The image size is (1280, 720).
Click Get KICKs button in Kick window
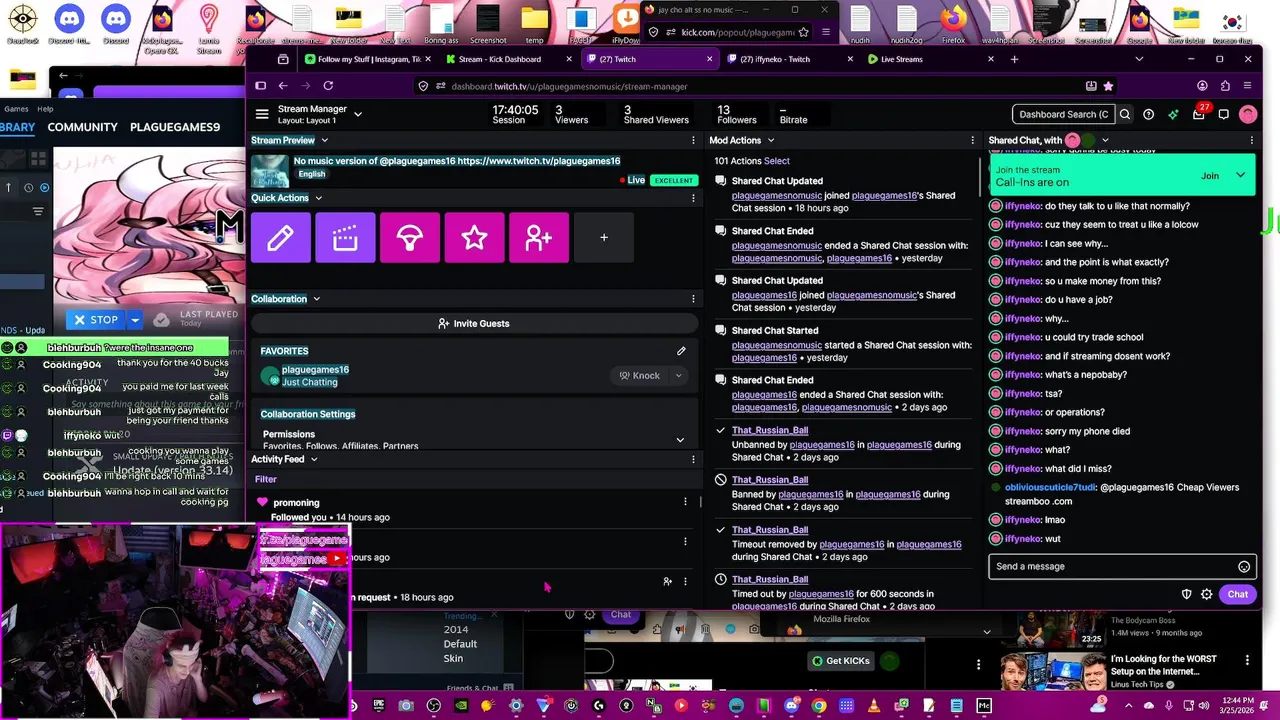[840, 661]
